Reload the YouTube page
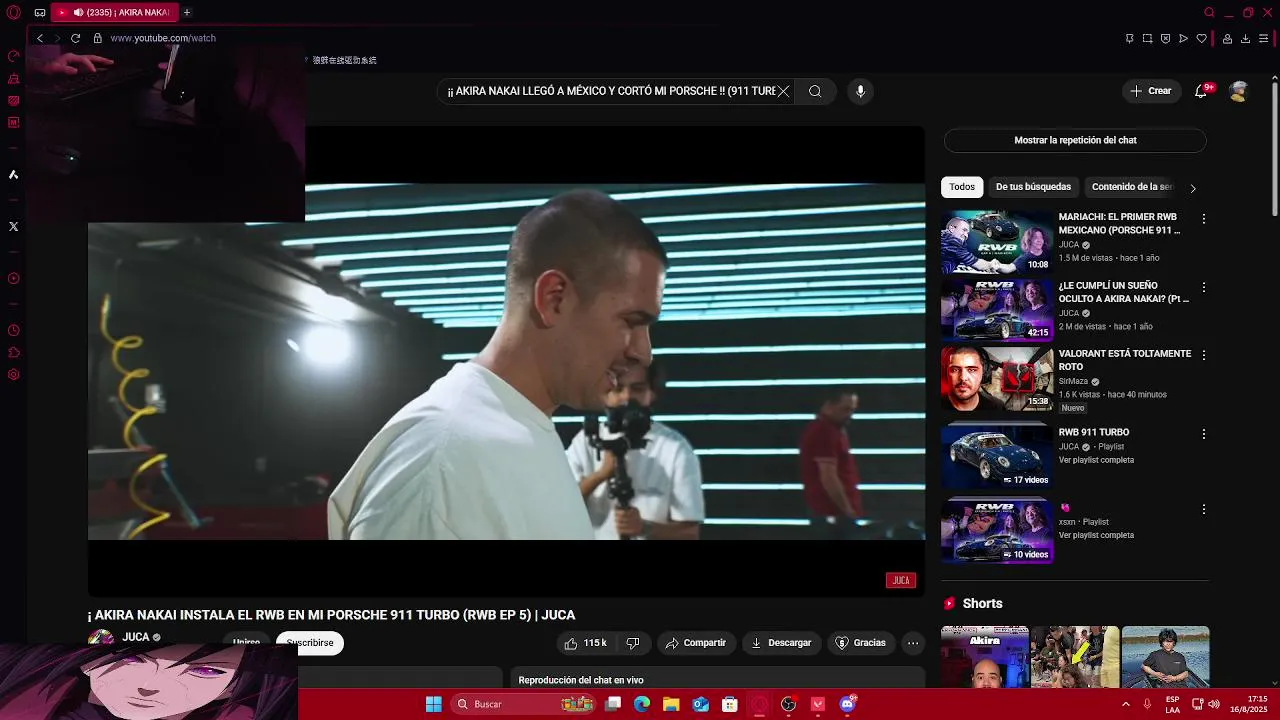Viewport: 1280px width, 720px height. (75, 38)
